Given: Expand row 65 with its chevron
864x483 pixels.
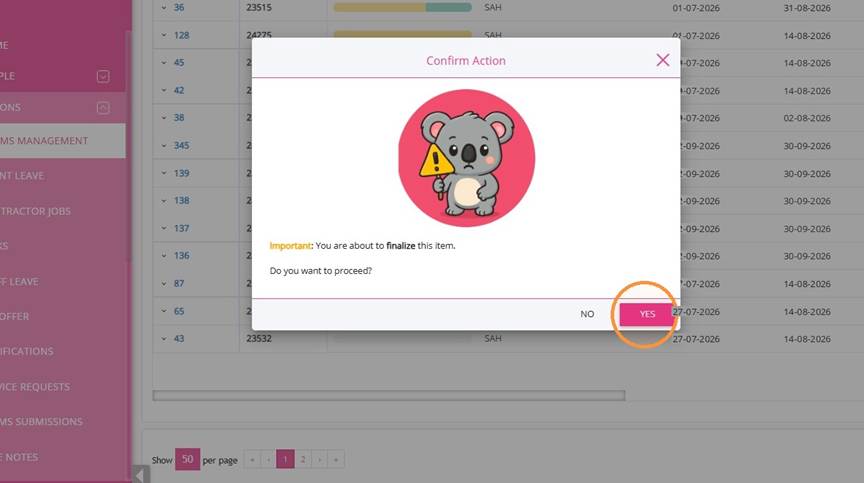Looking at the screenshot, I should click(164, 311).
